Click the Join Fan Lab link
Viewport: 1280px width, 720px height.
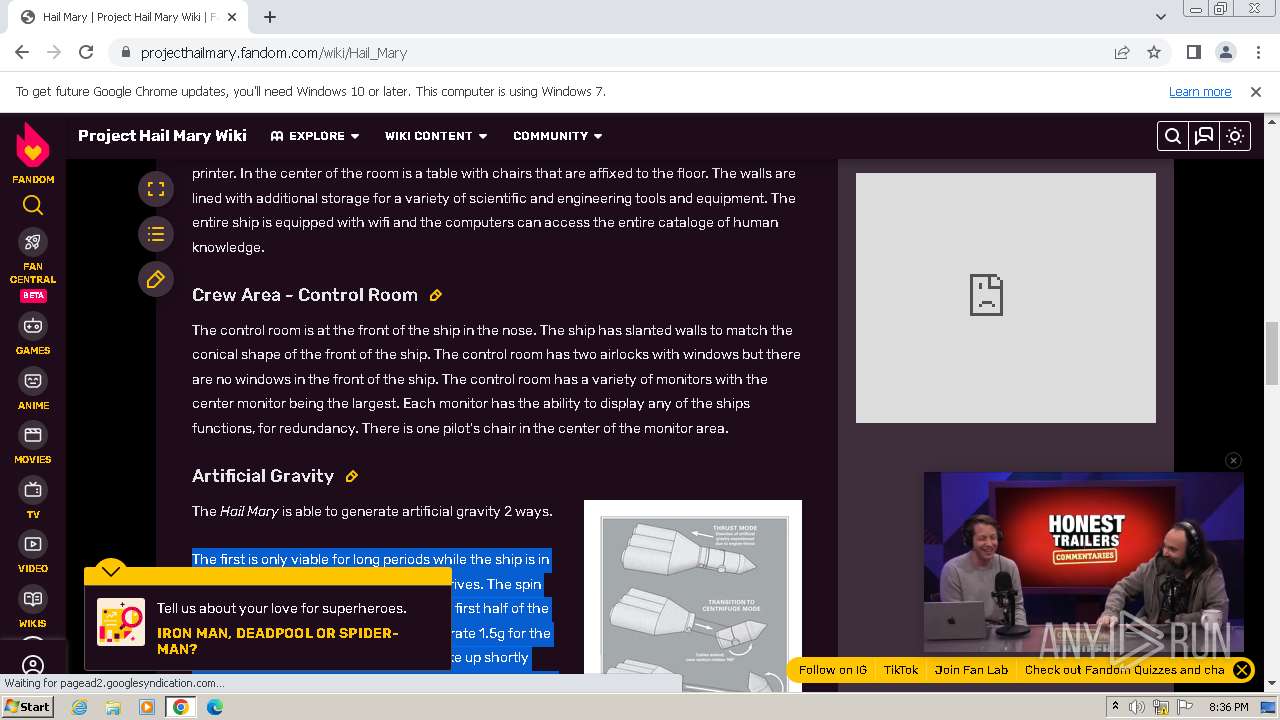point(971,670)
